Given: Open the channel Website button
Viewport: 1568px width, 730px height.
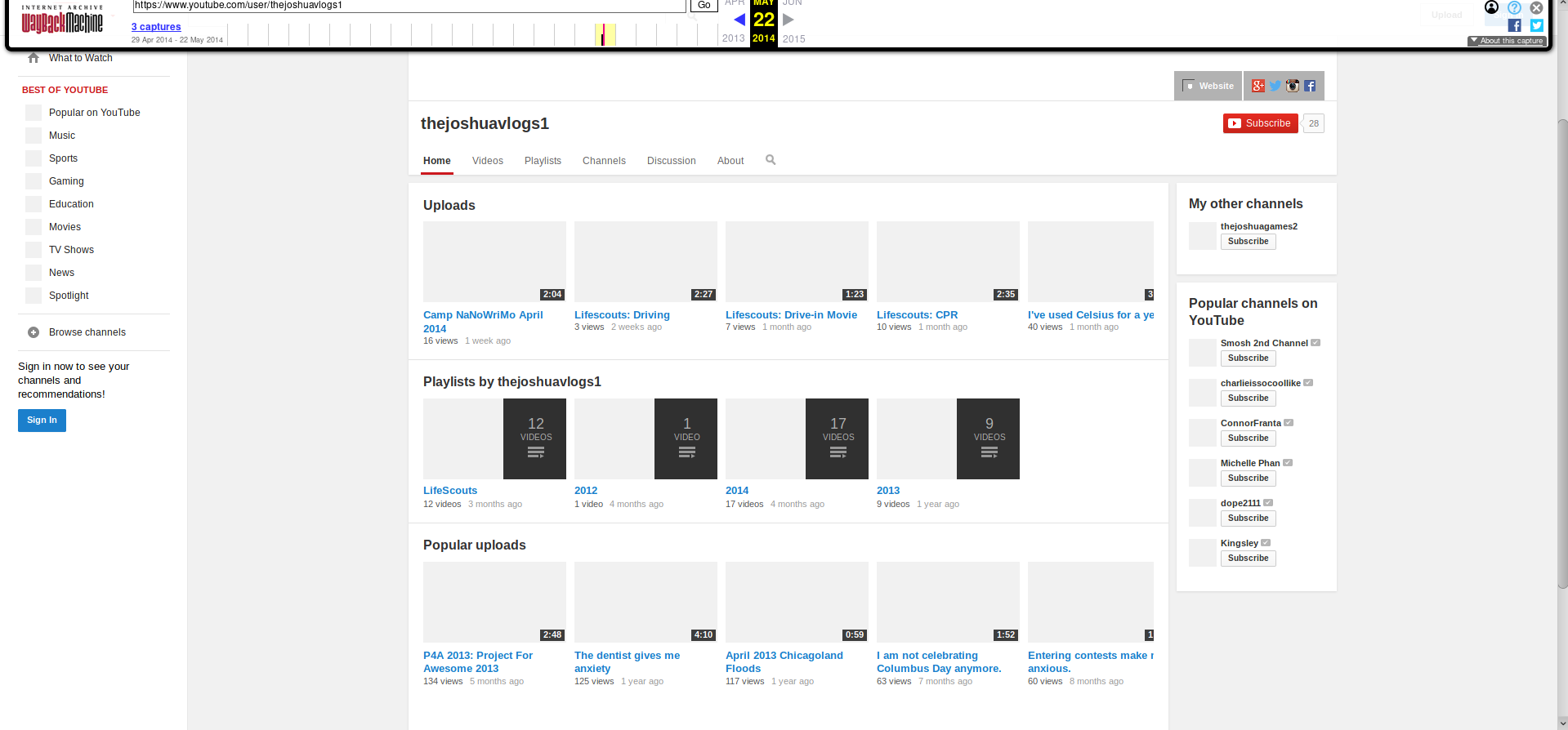Looking at the screenshot, I should pyautogui.click(x=1208, y=86).
